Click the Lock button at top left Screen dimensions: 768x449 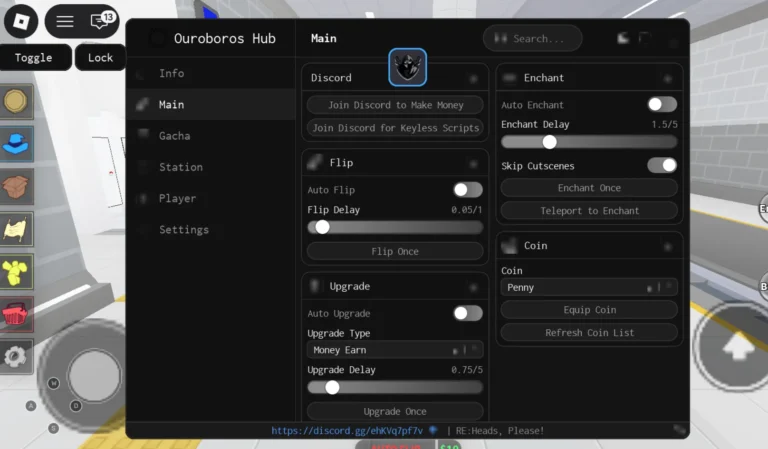[x=100, y=57]
